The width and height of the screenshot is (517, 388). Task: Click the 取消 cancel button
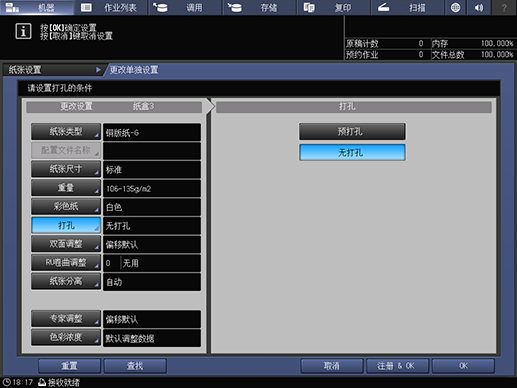coord(332,366)
